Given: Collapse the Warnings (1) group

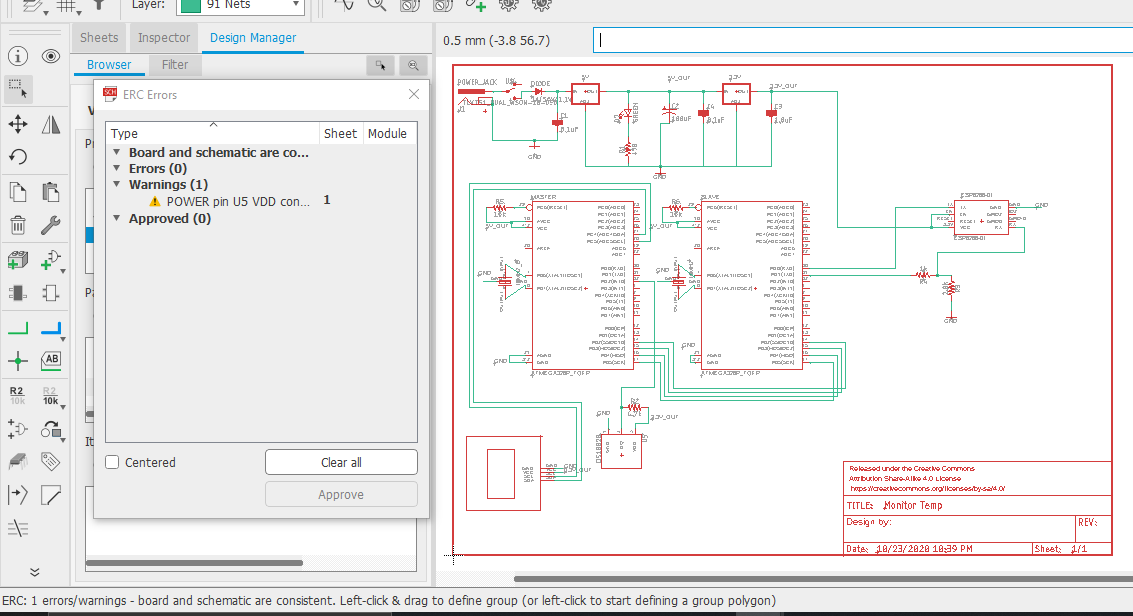Looking at the screenshot, I should tap(116, 185).
